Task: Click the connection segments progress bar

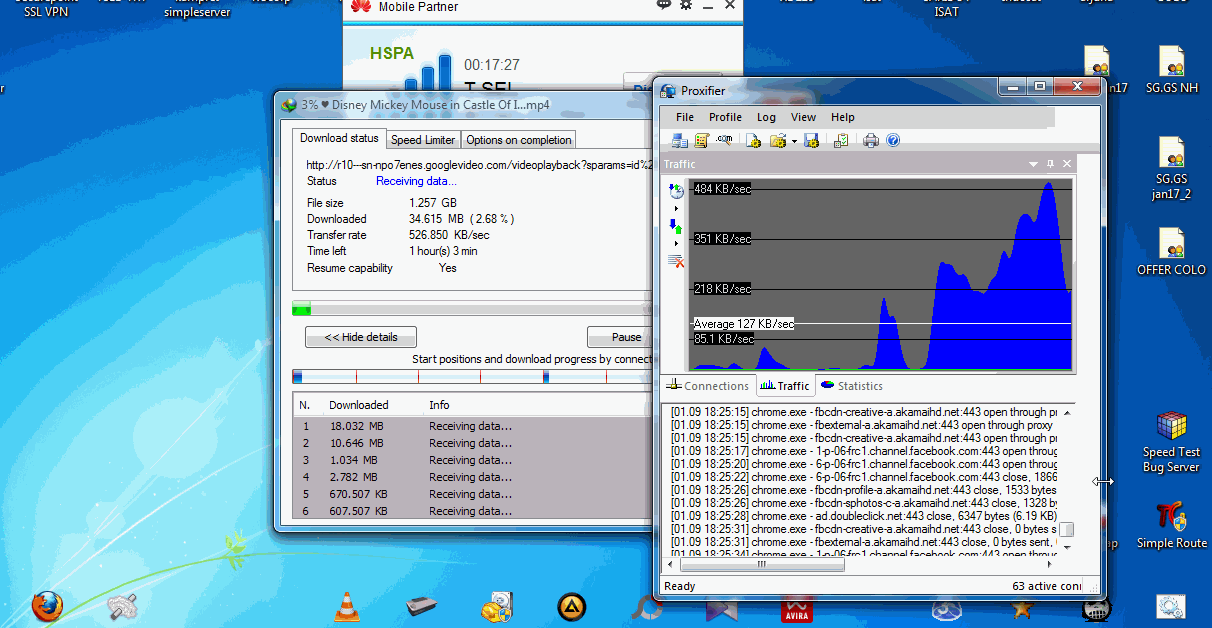Action: [472, 377]
